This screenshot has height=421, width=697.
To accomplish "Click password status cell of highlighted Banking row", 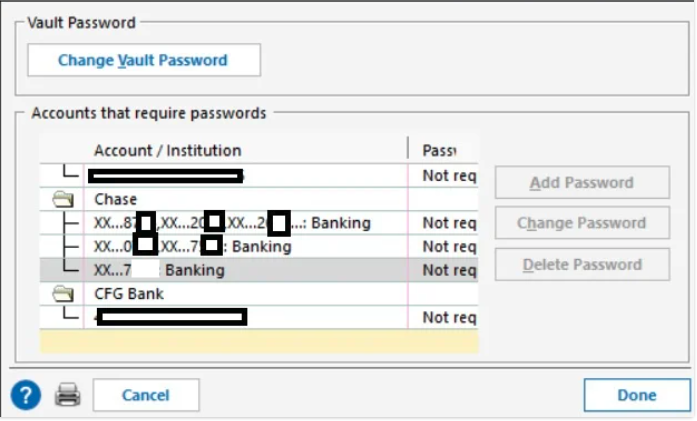I will click(x=448, y=270).
